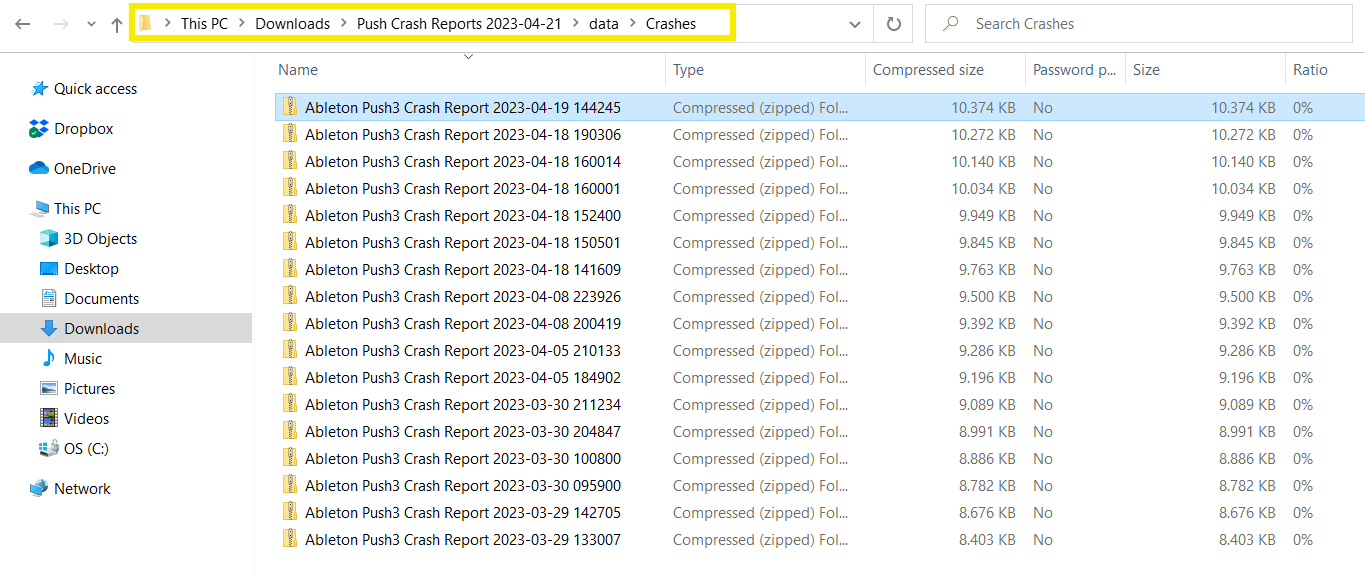Open Dropbox in the navigation pane
Screen dimensions: 1365x573
[84, 129]
